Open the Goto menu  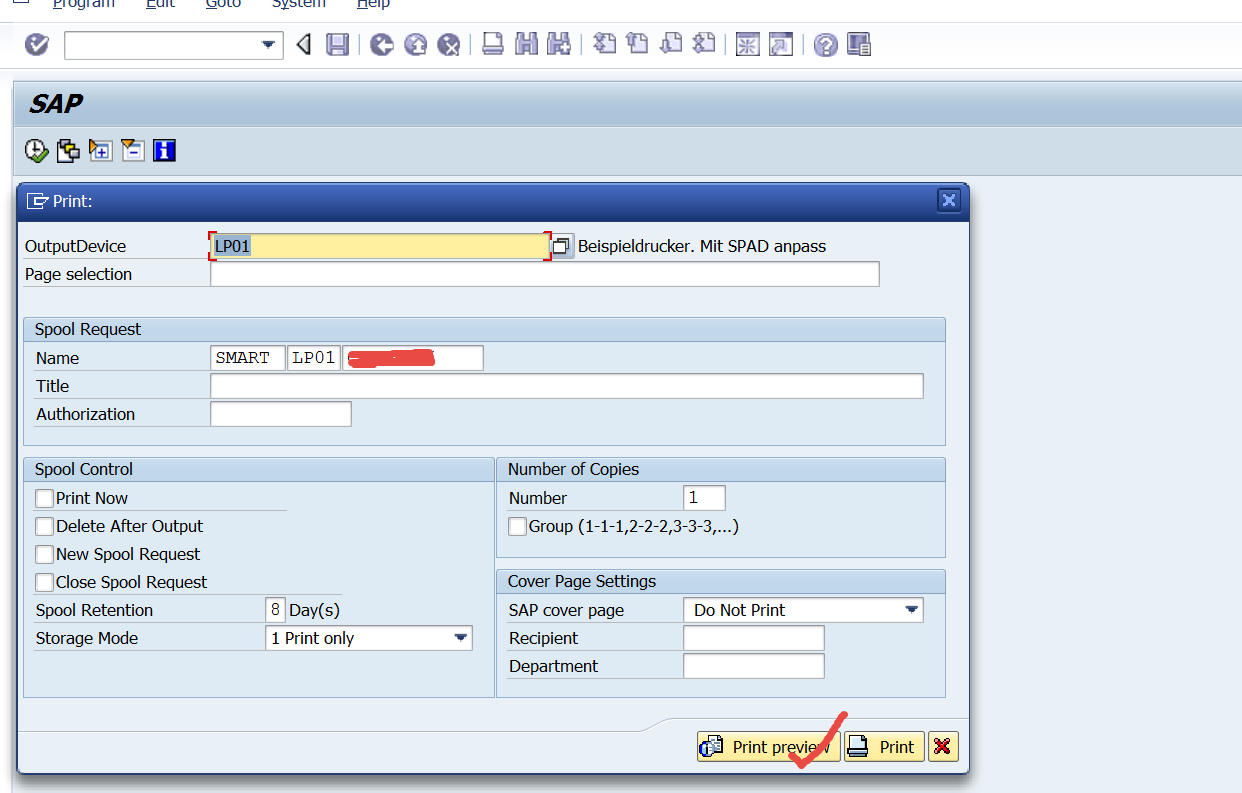[223, 5]
